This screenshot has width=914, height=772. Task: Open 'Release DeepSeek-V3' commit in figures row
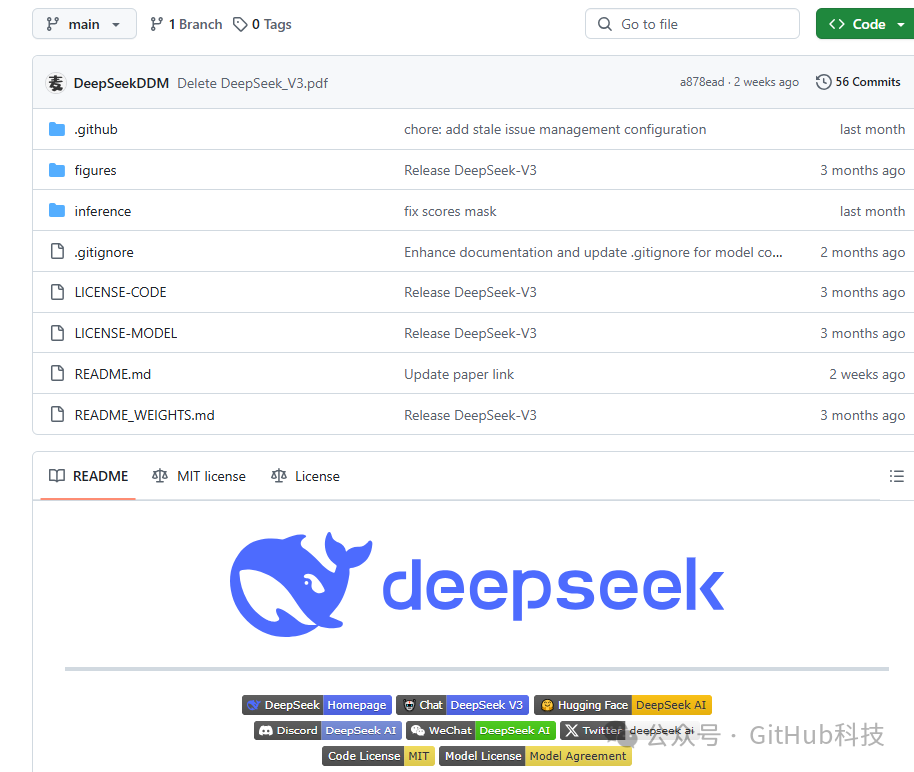click(x=470, y=170)
